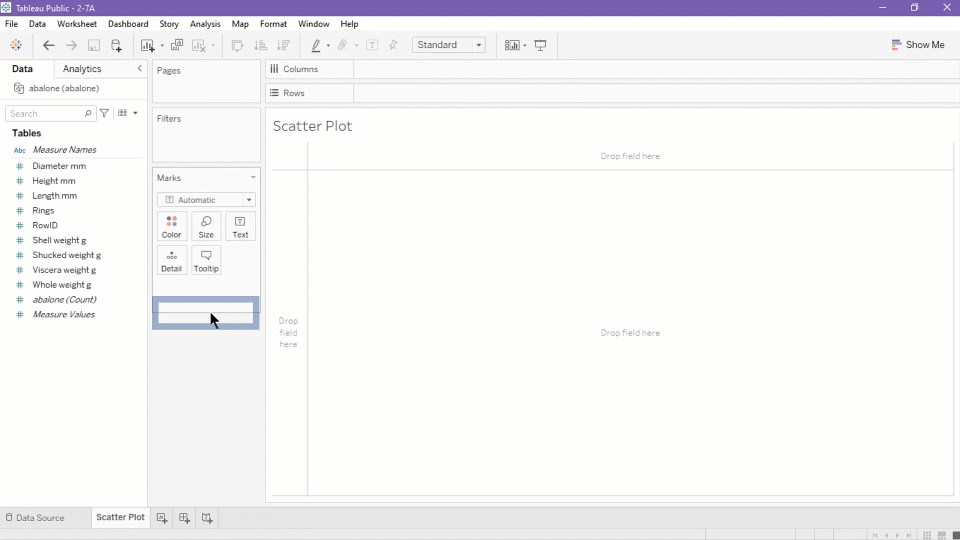Select the Measure Names field
960x540 pixels.
click(64, 149)
